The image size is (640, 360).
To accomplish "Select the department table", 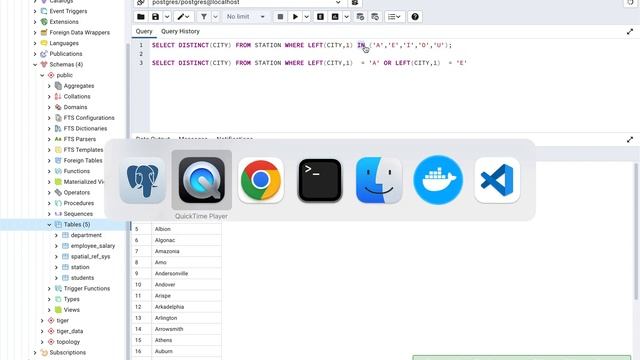I will pyautogui.click(x=86, y=235).
